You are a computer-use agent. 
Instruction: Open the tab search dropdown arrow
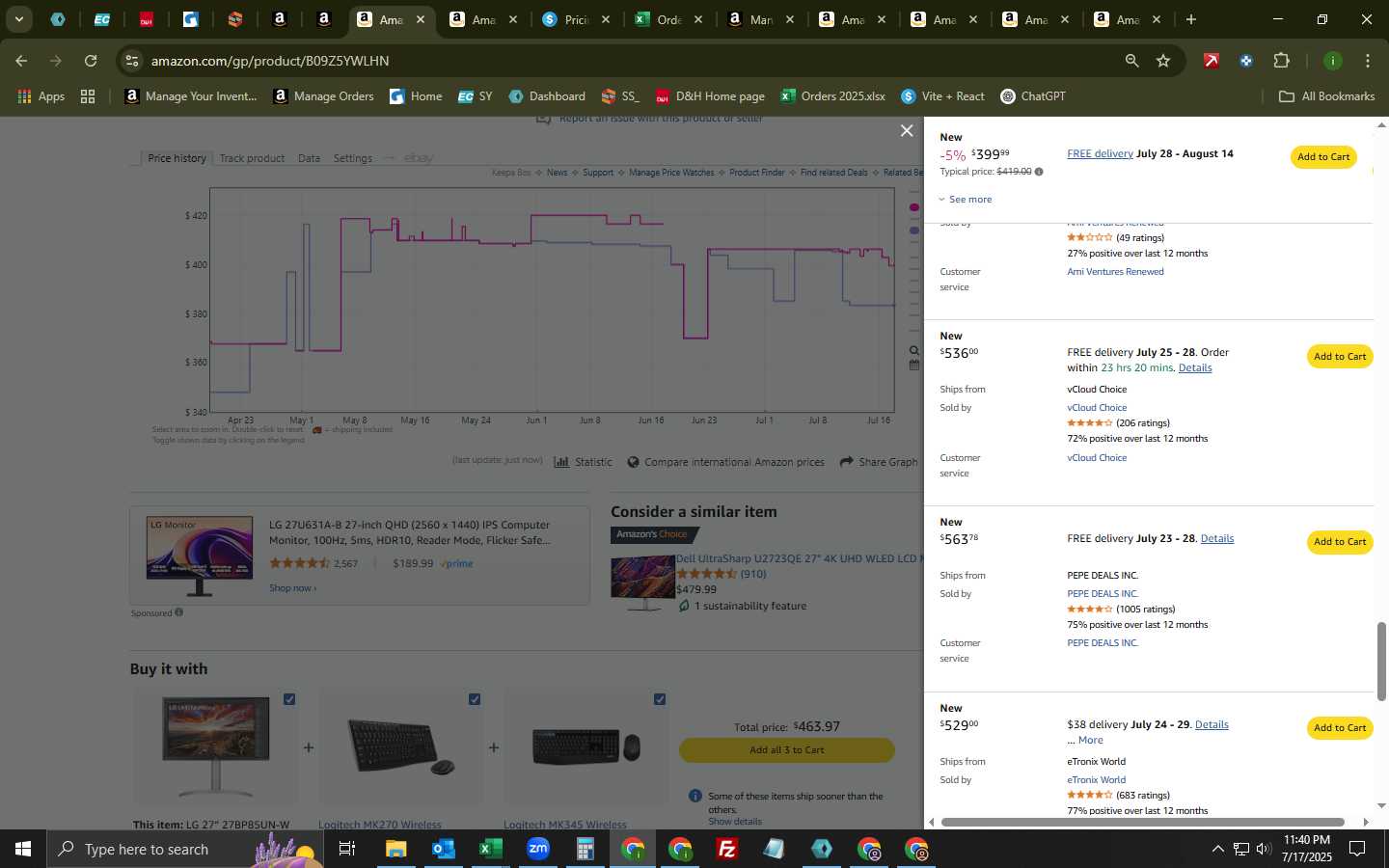(18, 19)
